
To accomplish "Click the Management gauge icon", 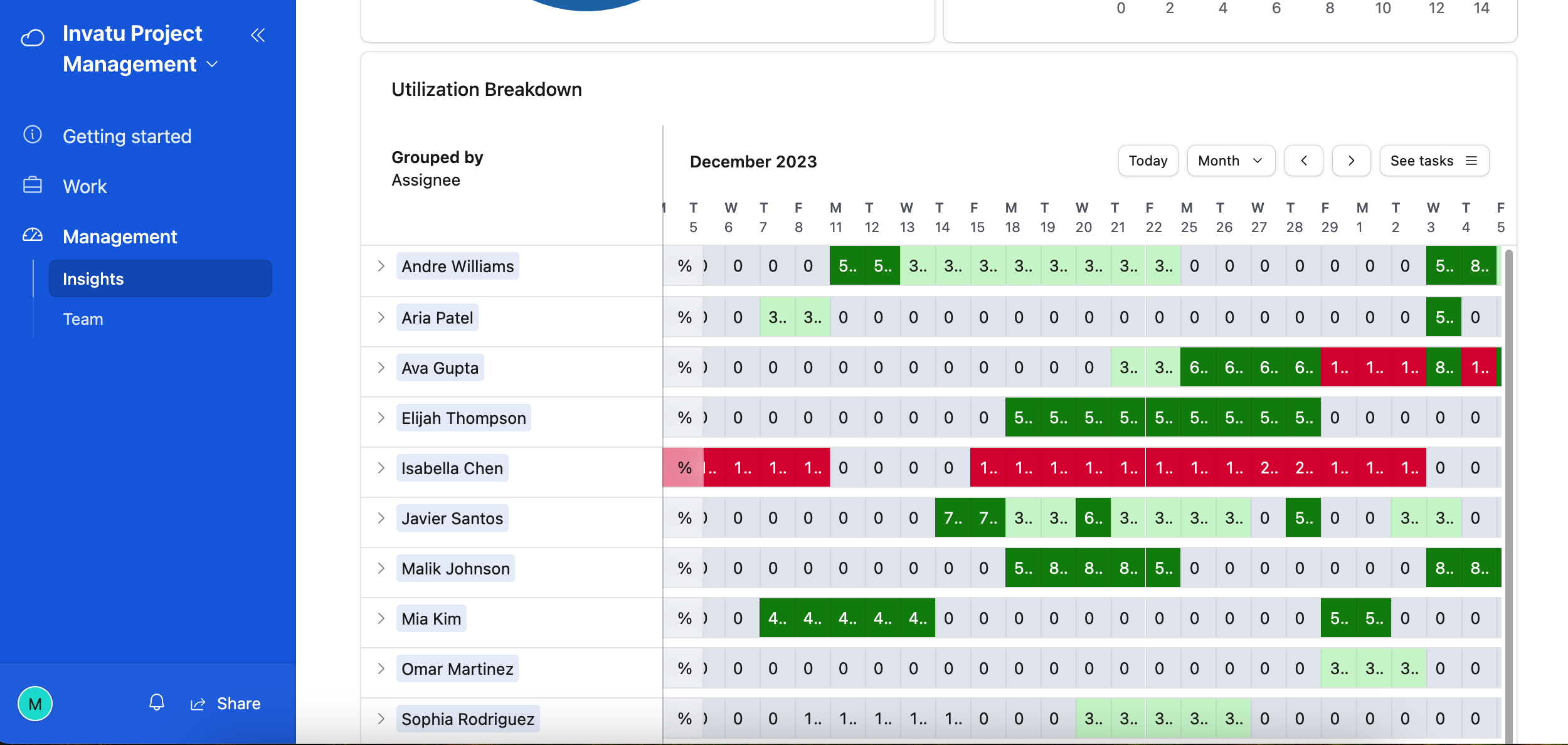I will pos(33,235).
